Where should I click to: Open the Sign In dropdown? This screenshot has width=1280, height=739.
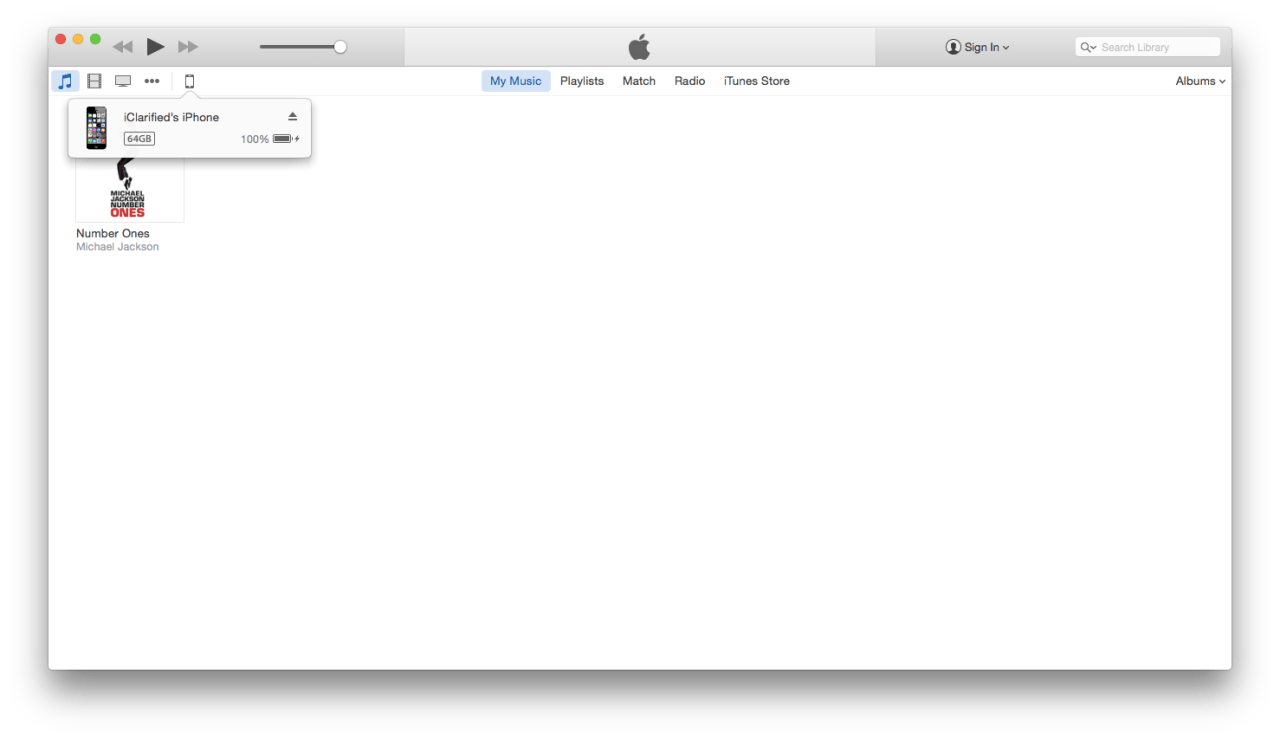(x=977, y=46)
